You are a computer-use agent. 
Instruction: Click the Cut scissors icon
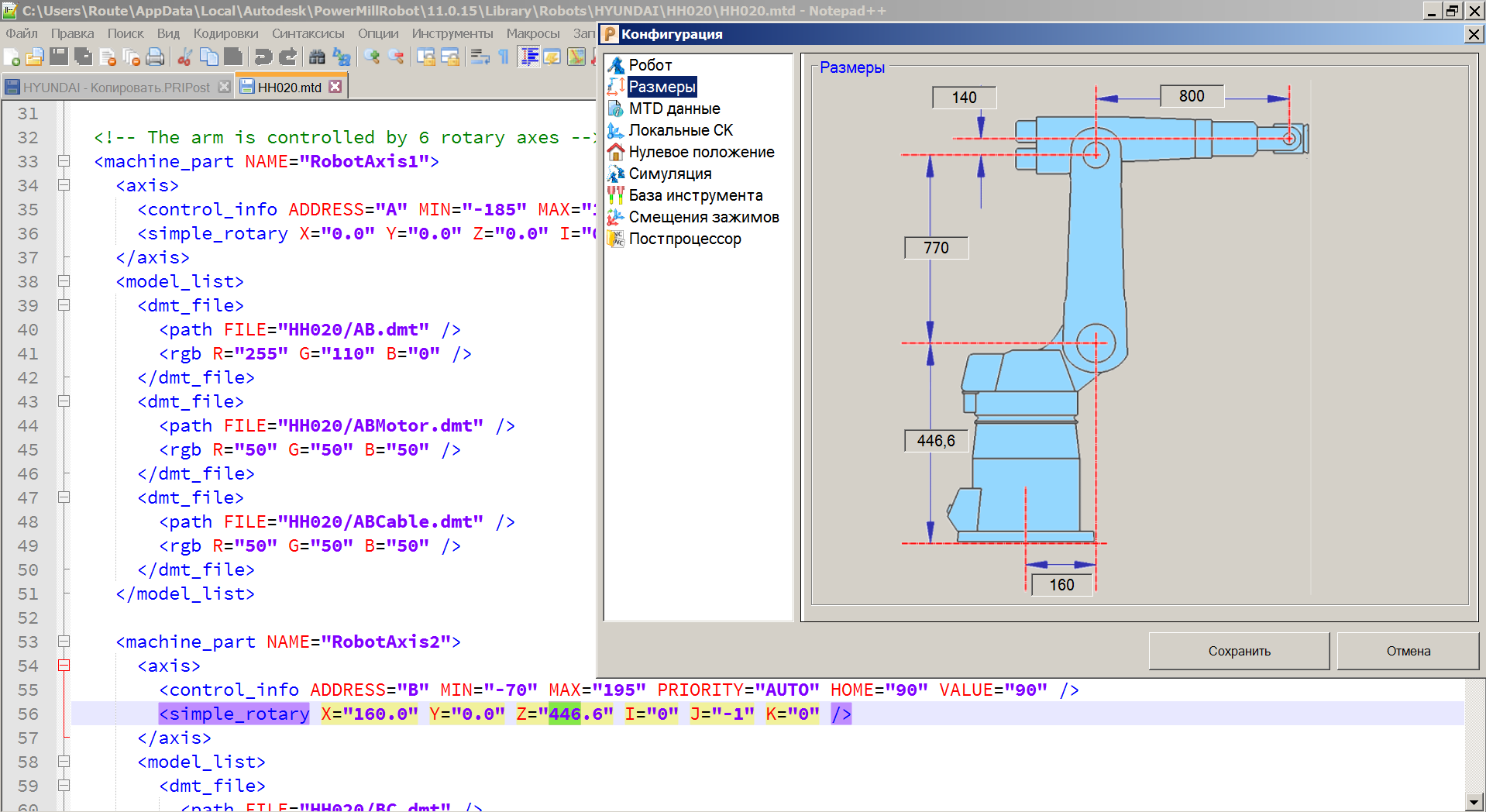pos(184,57)
